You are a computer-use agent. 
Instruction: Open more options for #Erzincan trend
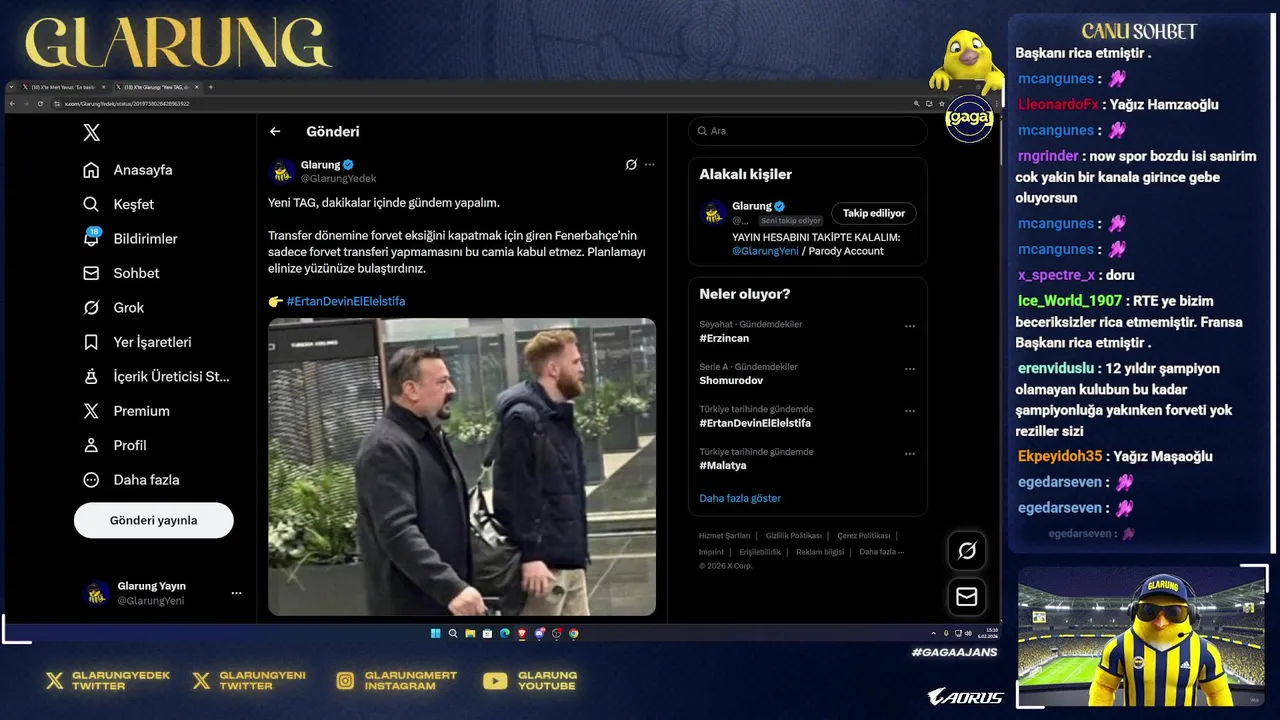(x=910, y=326)
